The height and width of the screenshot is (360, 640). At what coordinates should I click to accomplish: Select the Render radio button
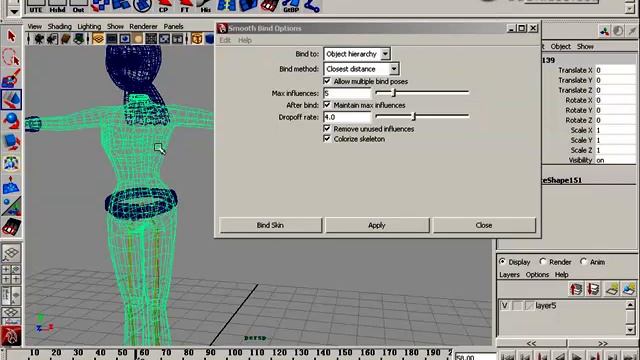[x=543, y=262]
